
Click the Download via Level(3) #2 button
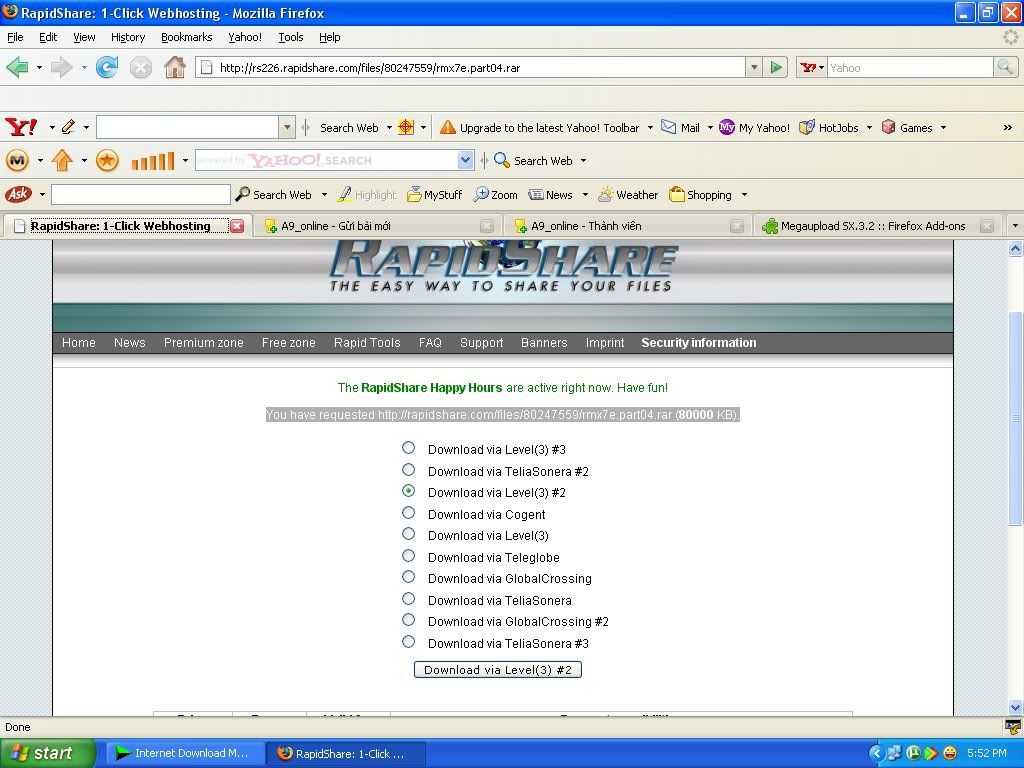click(x=498, y=669)
